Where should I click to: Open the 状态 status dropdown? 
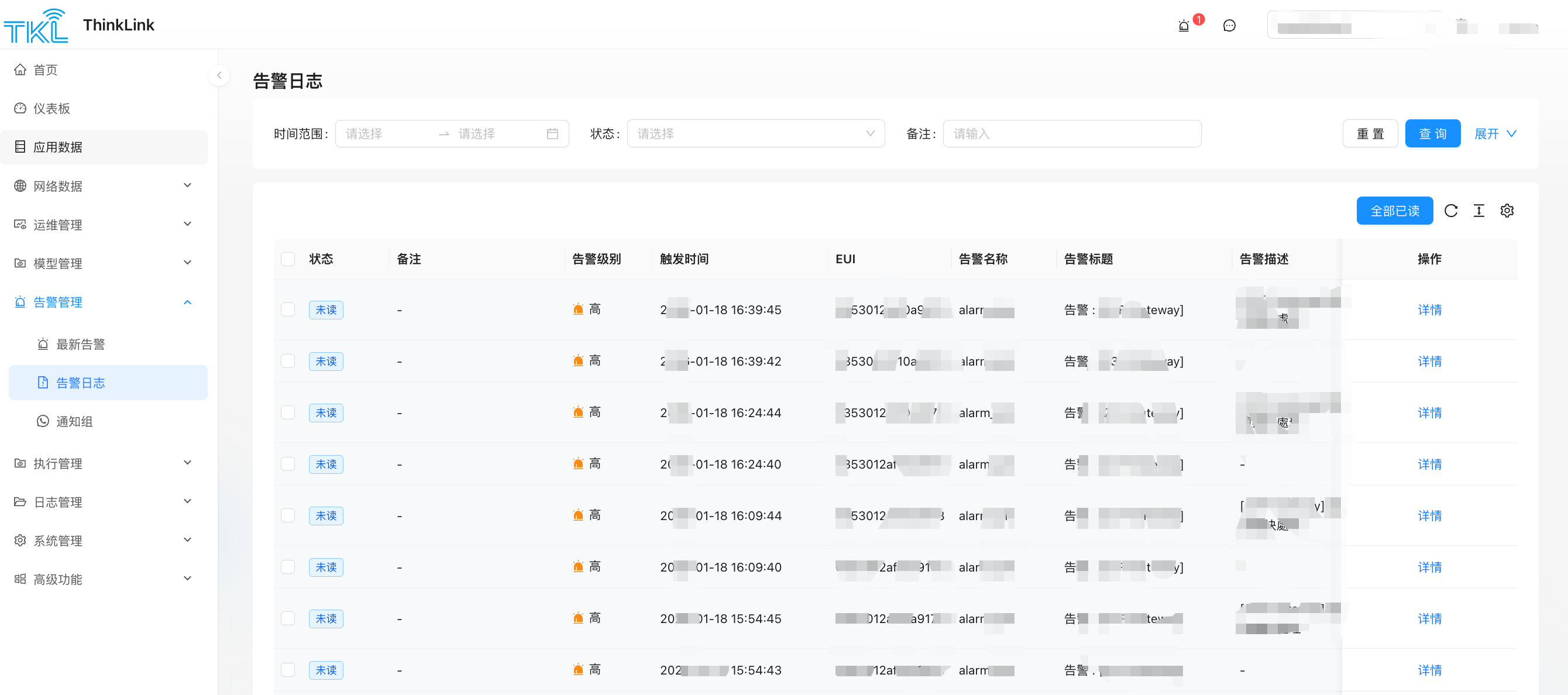[x=755, y=134]
